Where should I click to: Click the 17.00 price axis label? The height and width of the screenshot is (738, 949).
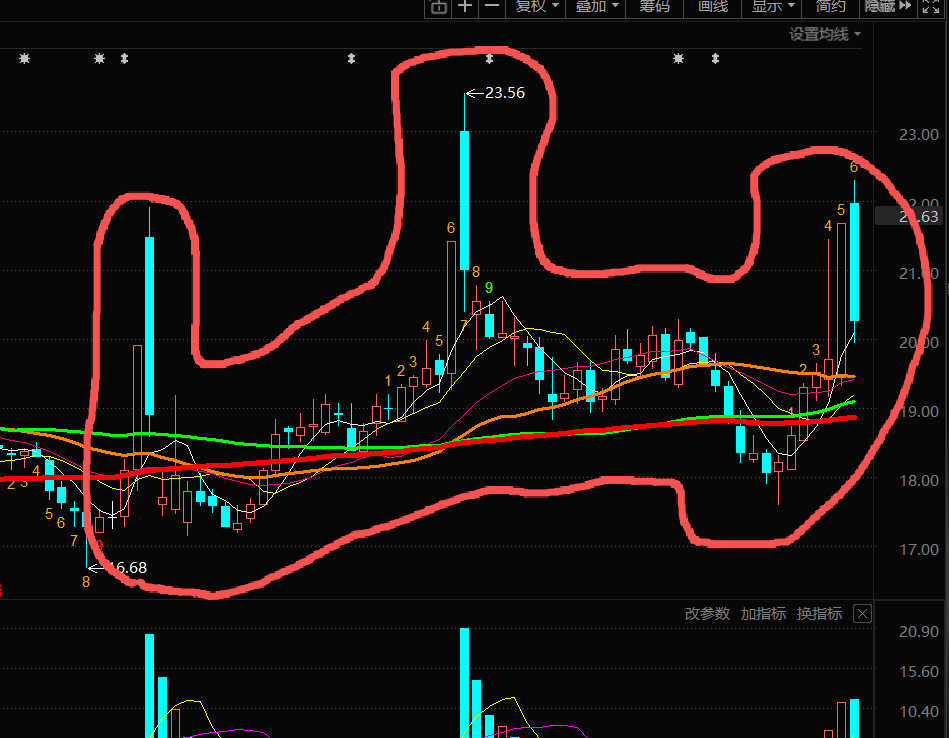(x=919, y=550)
